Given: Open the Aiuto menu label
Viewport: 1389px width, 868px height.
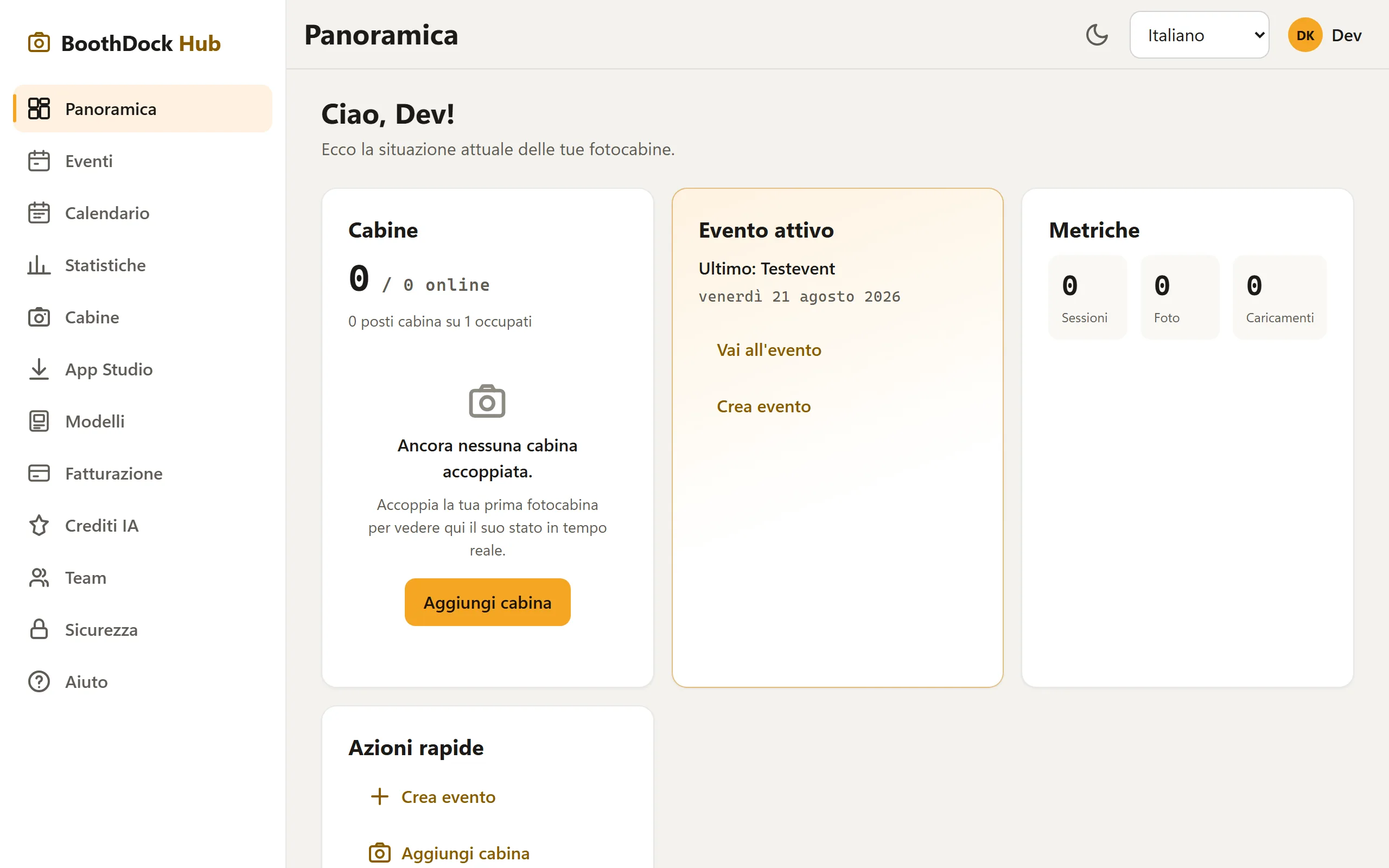Looking at the screenshot, I should point(87,681).
